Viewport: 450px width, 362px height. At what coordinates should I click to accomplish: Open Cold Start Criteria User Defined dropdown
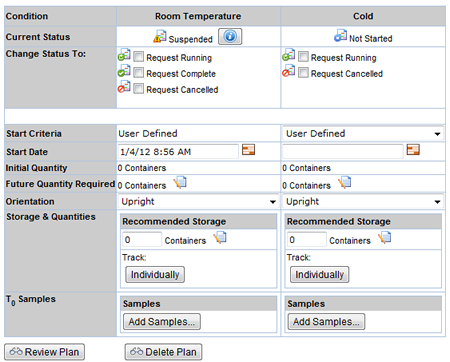click(363, 134)
